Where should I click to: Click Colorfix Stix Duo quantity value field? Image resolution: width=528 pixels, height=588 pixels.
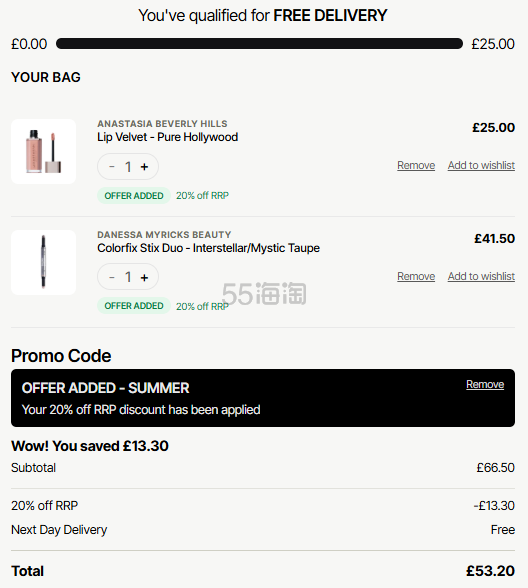pyautogui.click(x=128, y=277)
